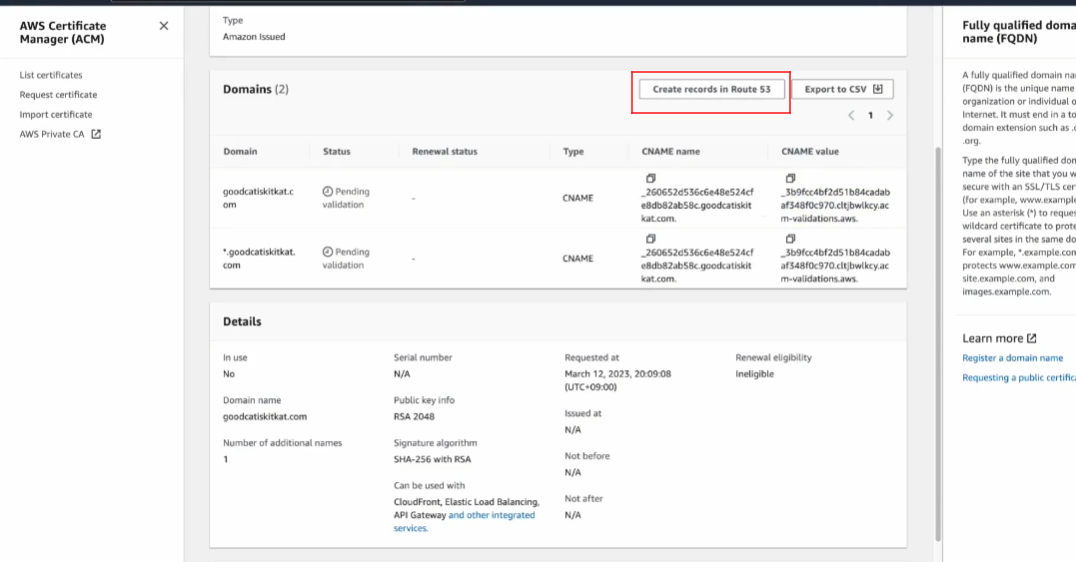
Task: Open Register a domain name link
Action: pos(1012,358)
